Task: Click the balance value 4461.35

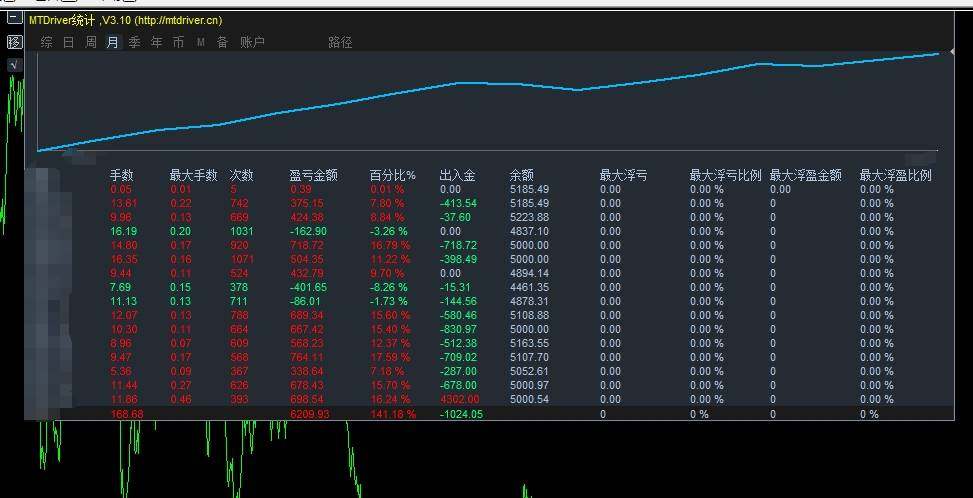Action: tap(529, 287)
